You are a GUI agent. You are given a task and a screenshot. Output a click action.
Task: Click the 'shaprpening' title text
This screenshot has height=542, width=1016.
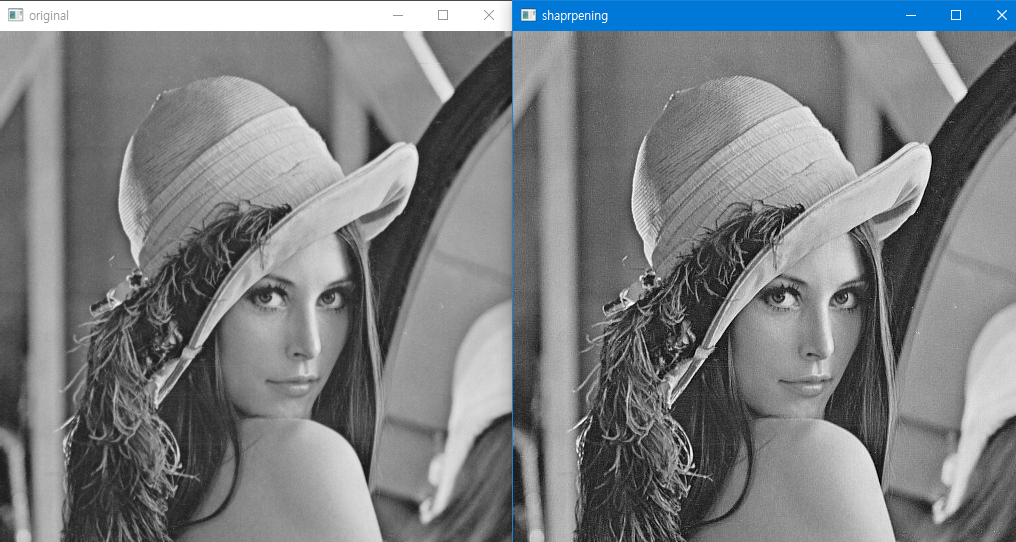575,16
